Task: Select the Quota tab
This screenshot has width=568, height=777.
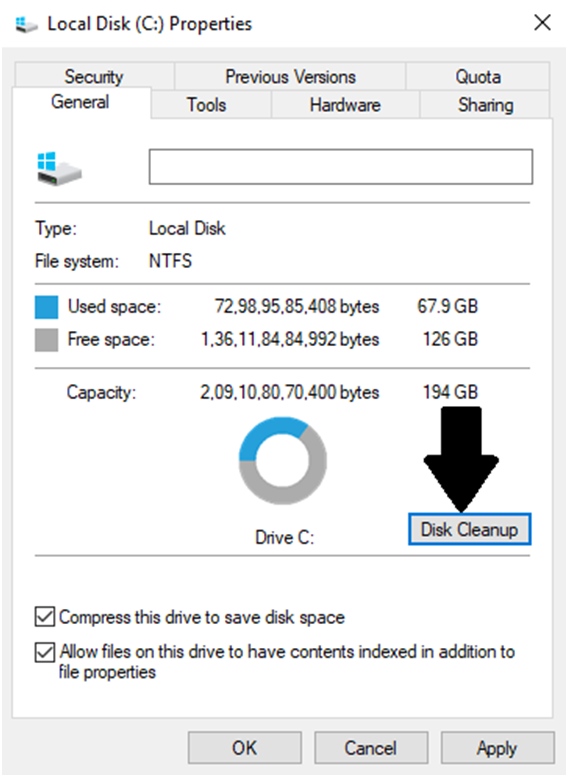Action: click(478, 76)
